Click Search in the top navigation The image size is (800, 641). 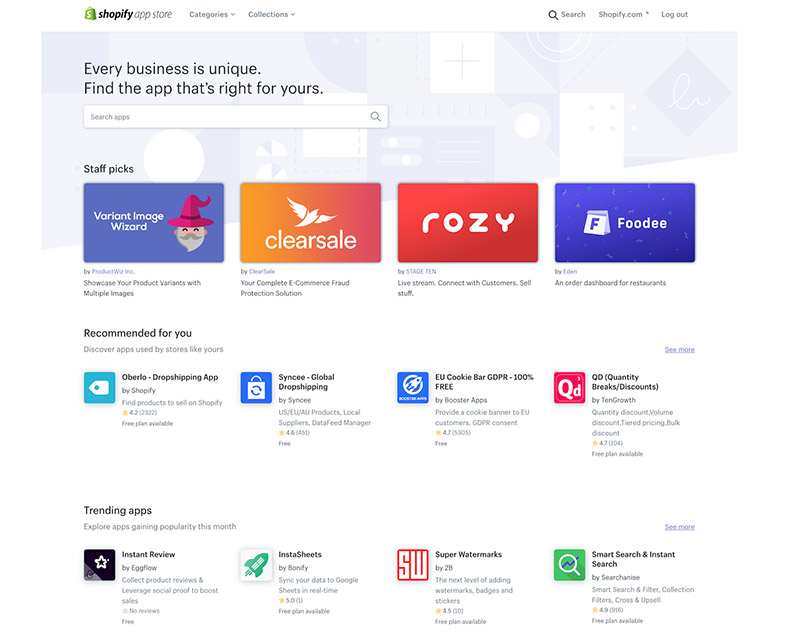[567, 14]
